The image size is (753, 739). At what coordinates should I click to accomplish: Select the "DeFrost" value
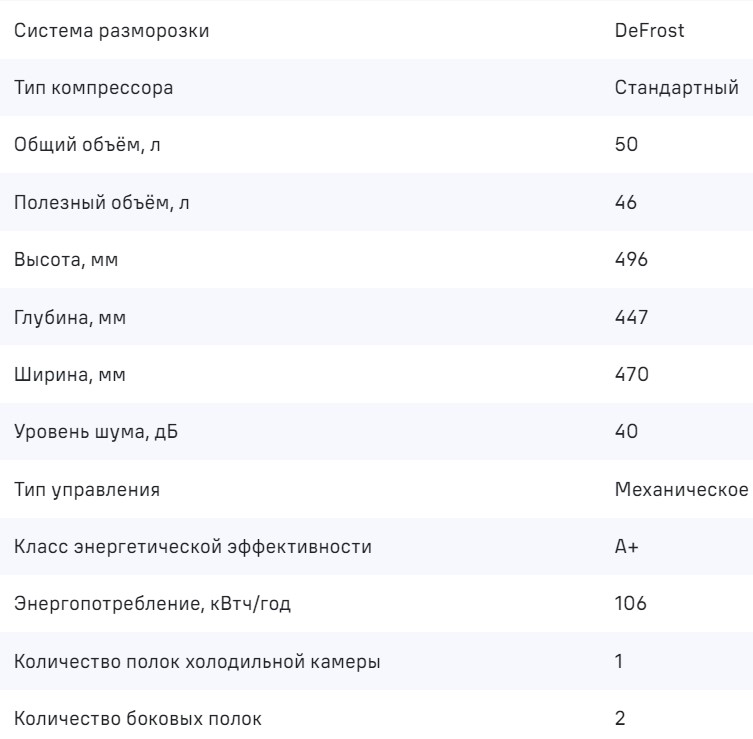[x=650, y=30]
